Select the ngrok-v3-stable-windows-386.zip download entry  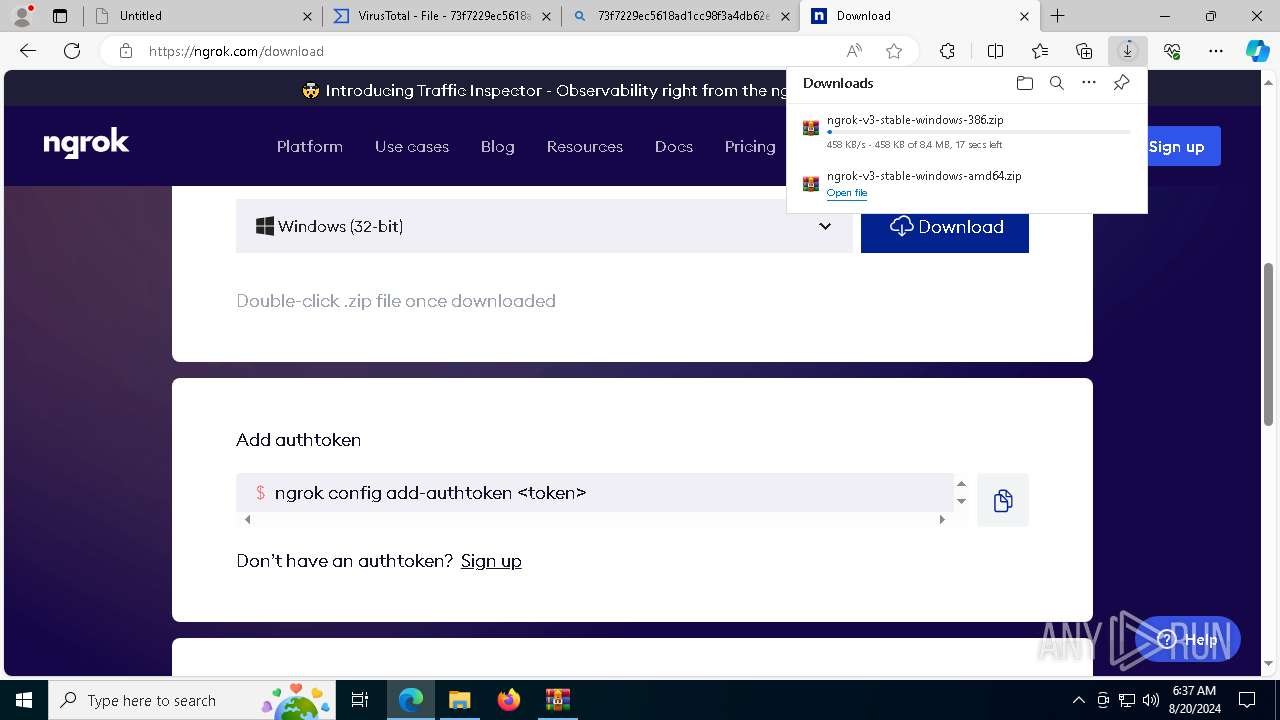coord(967,131)
